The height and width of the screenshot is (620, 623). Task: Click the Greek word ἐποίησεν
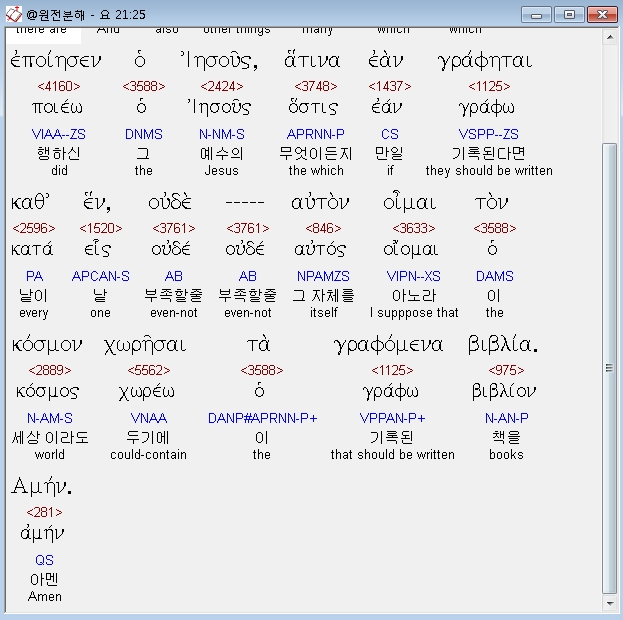tap(56, 61)
